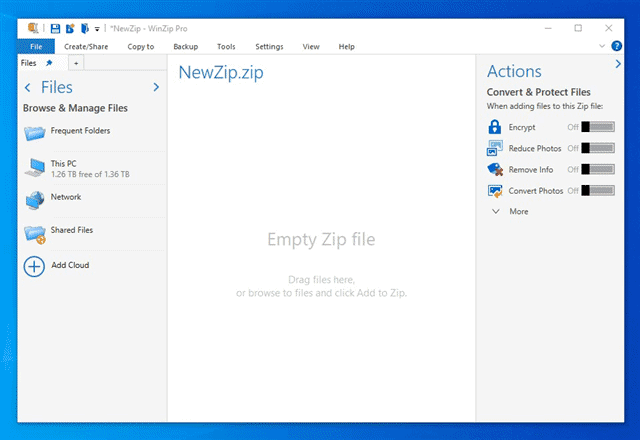Screen dimensions: 640x440
Task: Select the Backup ribbon tab
Action: click(x=186, y=47)
